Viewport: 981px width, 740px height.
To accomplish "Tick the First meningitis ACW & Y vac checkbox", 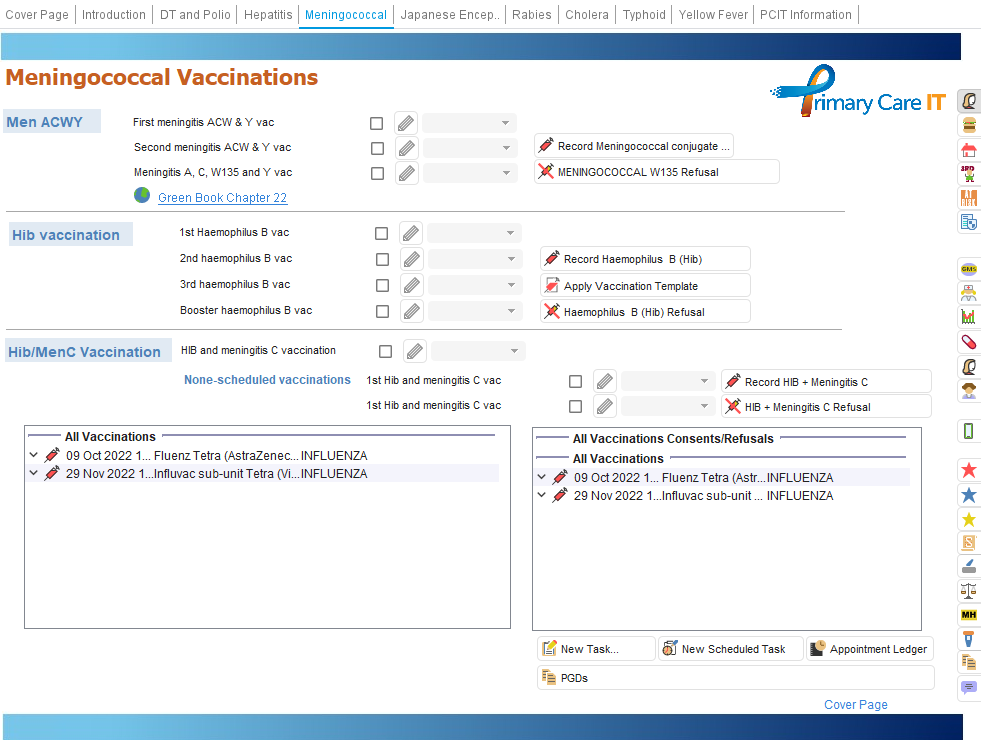I will [376, 124].
